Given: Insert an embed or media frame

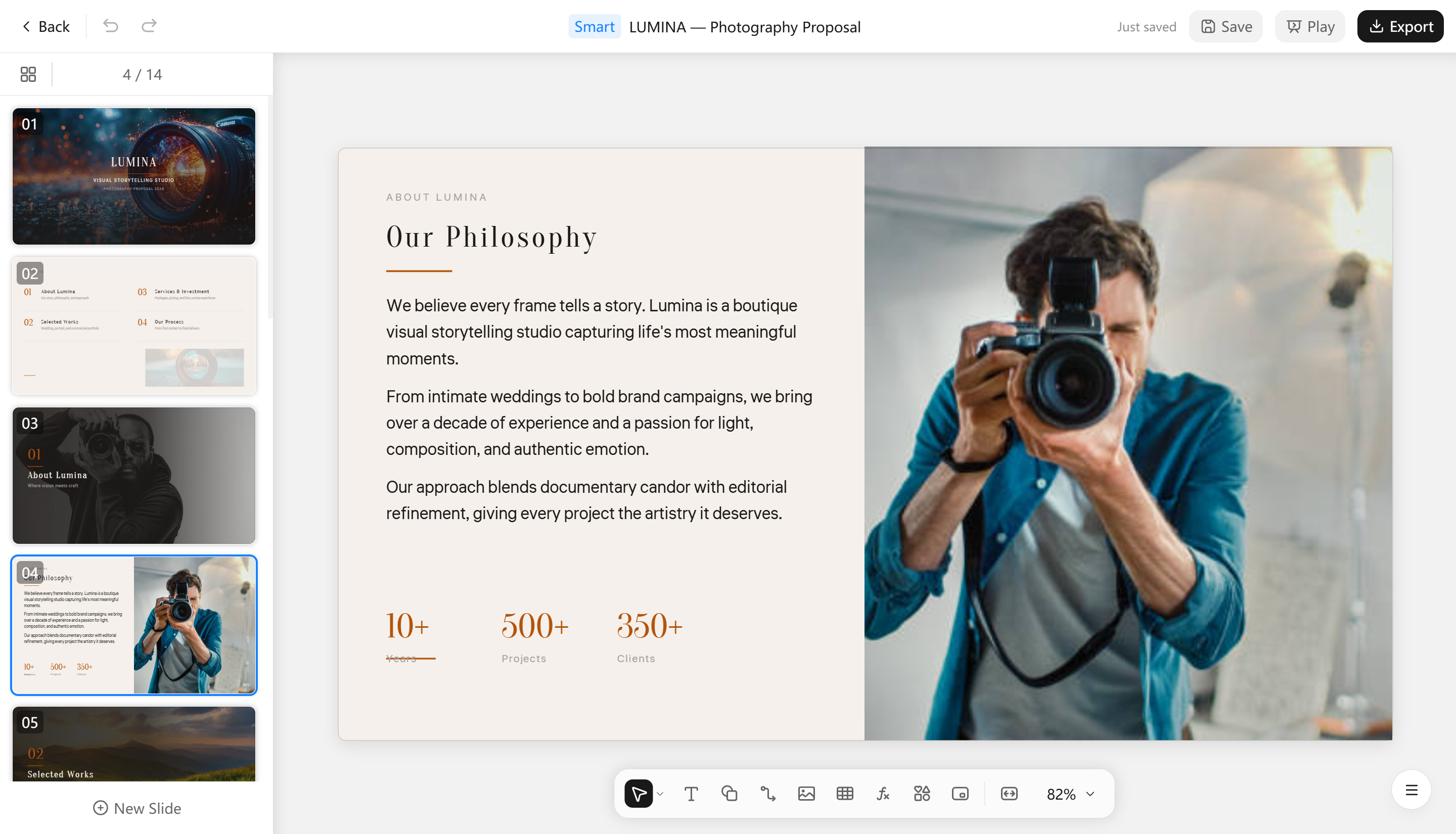Looking at the screenshot, I should pyautogui.click(x=960, y=794).
